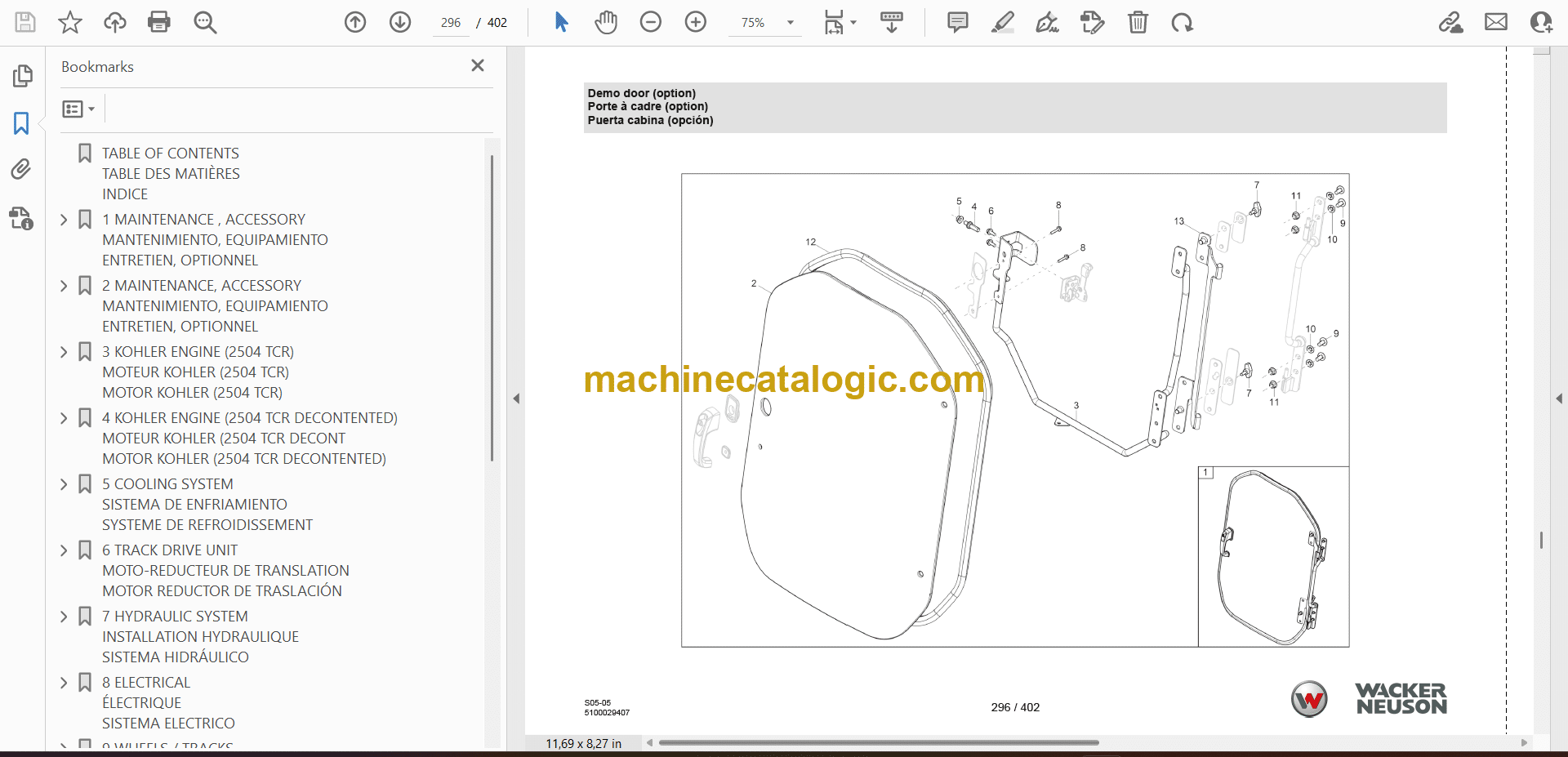
Task: Go to next page arrow
Action: coord(399,22)
